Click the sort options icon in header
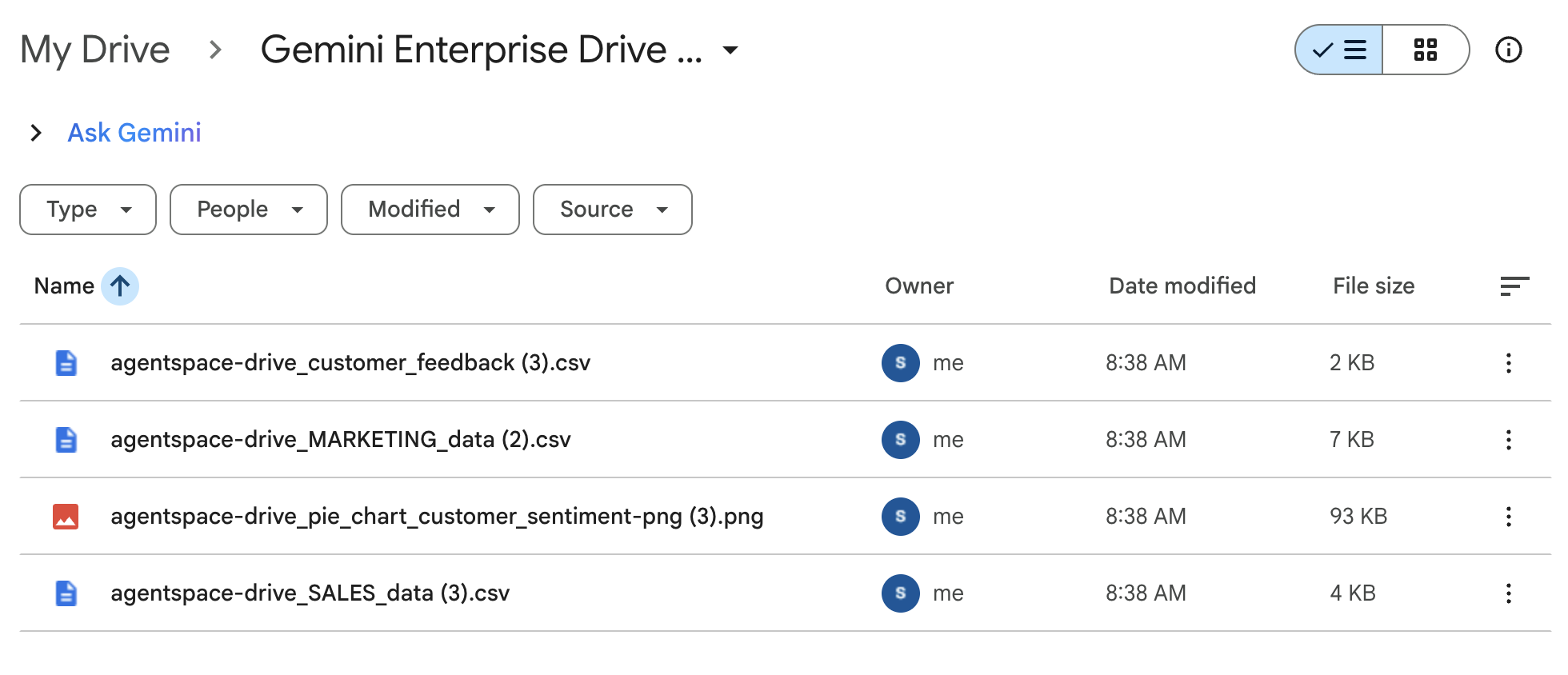The image size is (1568, 675). click(1514, 286)
